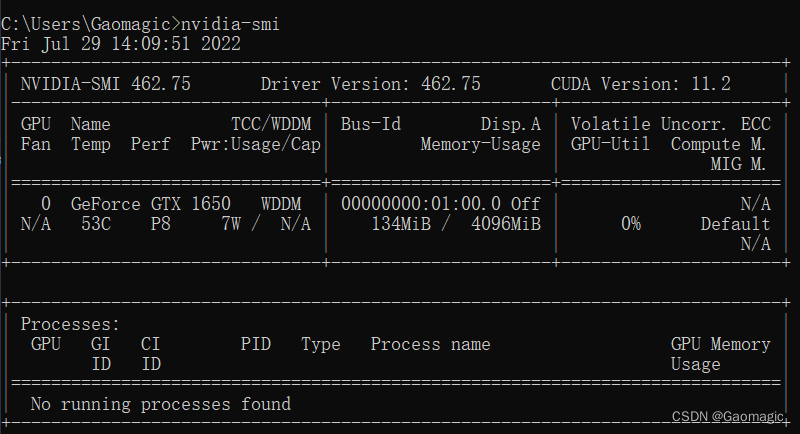Viewport: 800px width, 434px height.
Task: Select the command text 'nvidia-smi'
Action: pos(230,24)
